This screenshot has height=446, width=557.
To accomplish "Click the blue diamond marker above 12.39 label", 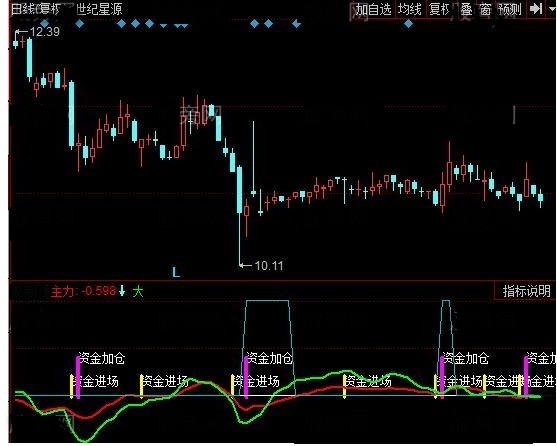I will 44,23.
